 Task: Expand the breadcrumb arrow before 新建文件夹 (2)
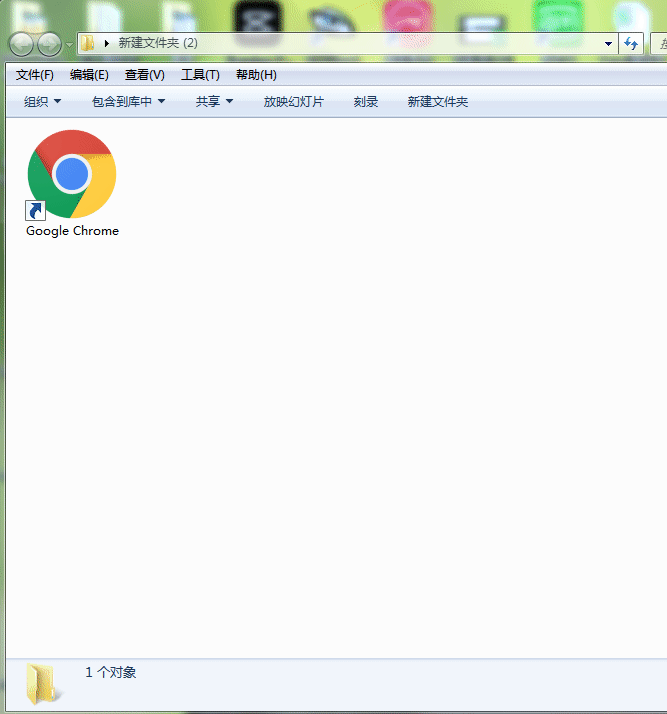(107, 43)
